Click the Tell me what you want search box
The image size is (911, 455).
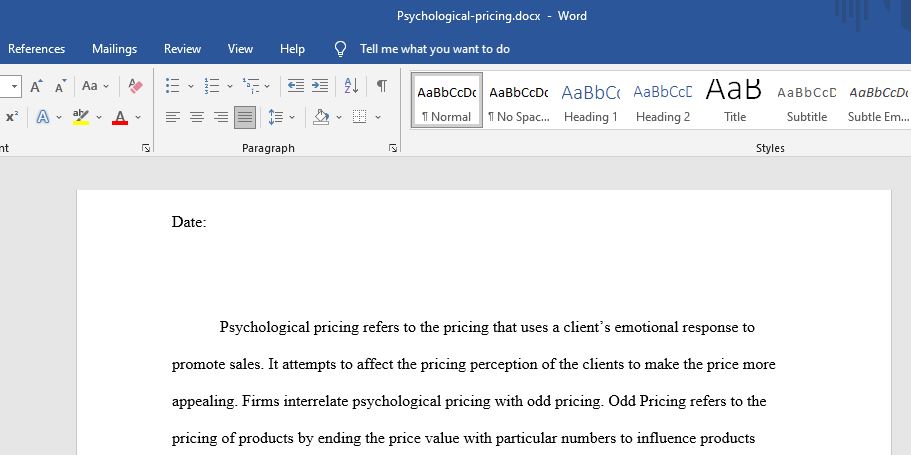435,49
